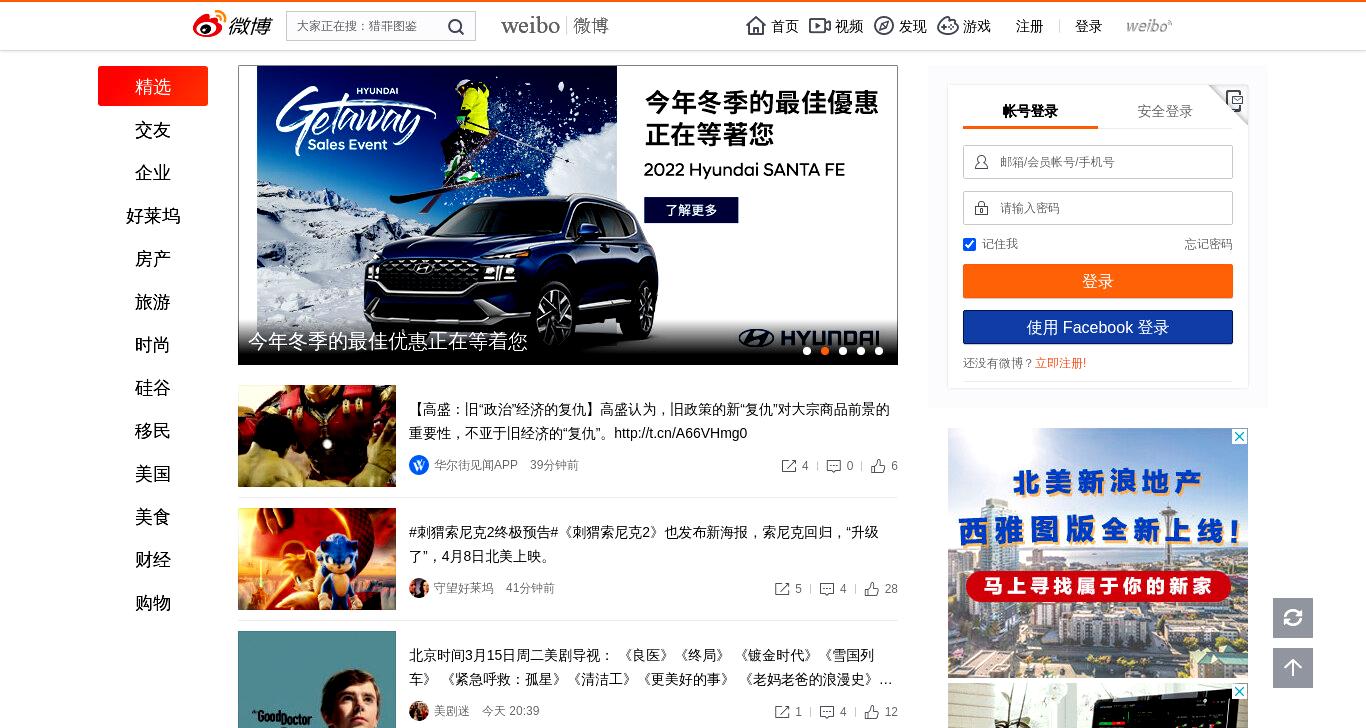The width and height of the screenshot is (1366, 728).
Task: Select the third carousel dot
Action: [843, 351]
